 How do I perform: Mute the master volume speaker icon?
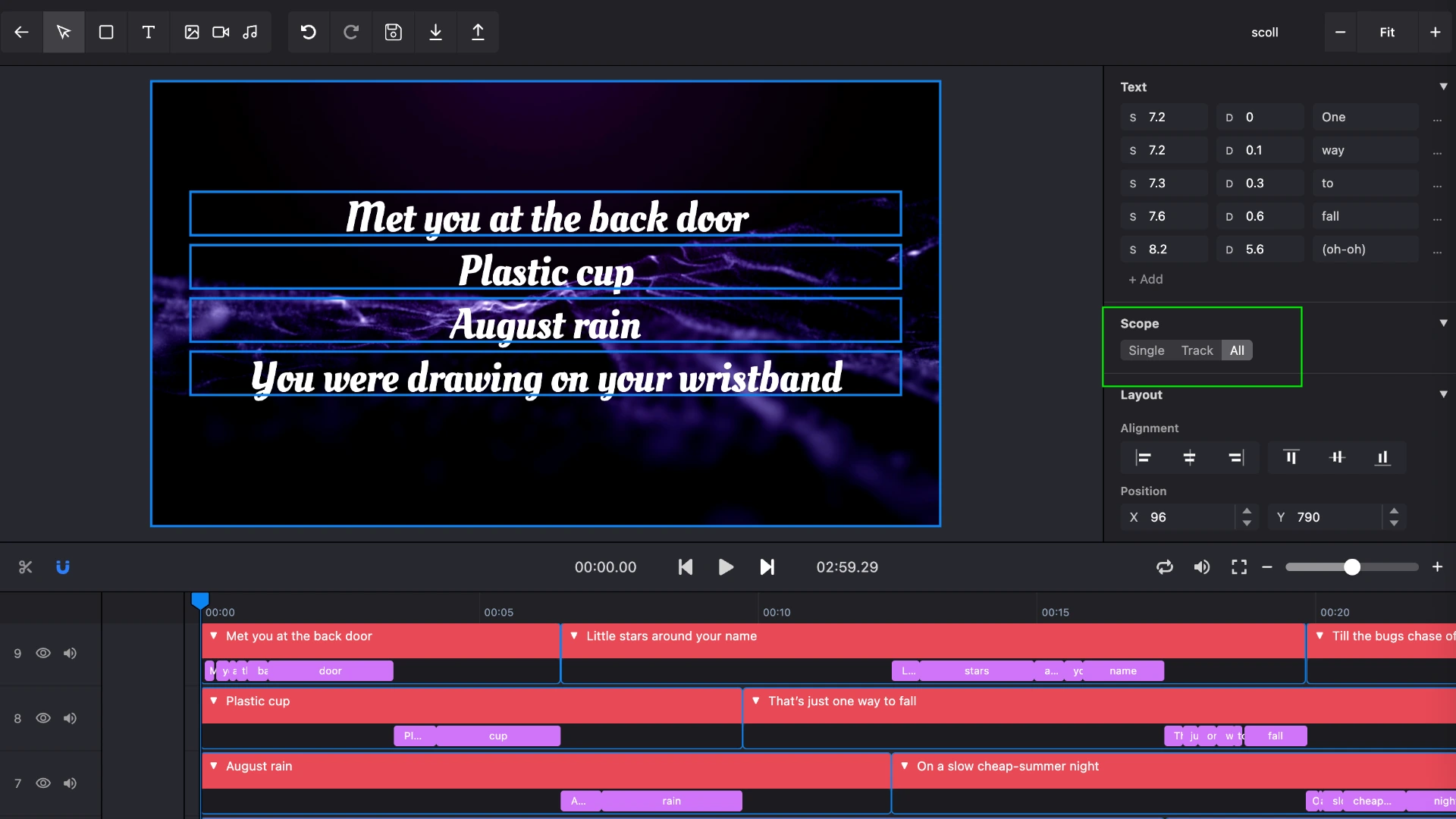point(1202,567)
